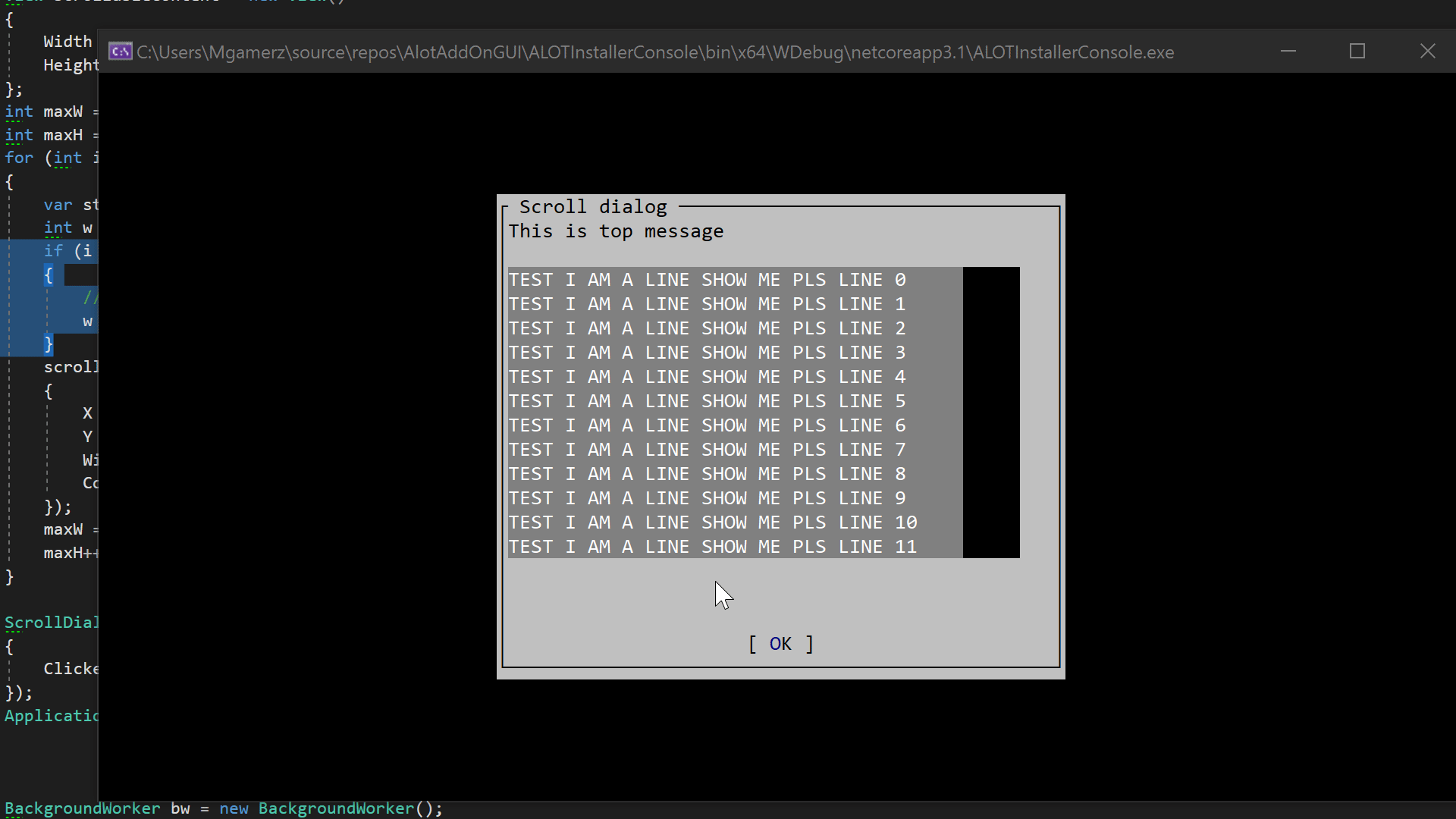
Task: Select the row ending in LINE 5
Action: pyautogui.click(x=735, y=401)
